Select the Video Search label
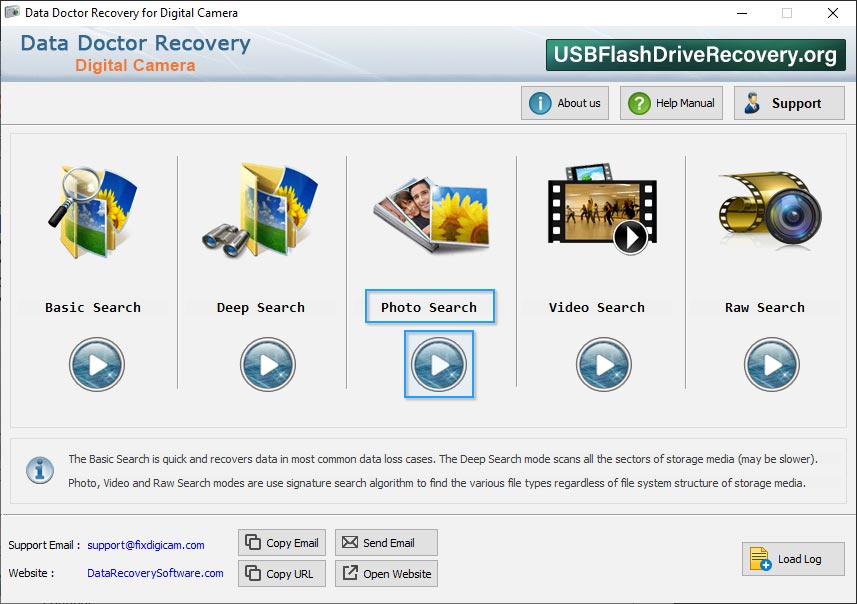The width and height of the screenshot is (857, 604). pyautogui.click(x=597, y=307)
